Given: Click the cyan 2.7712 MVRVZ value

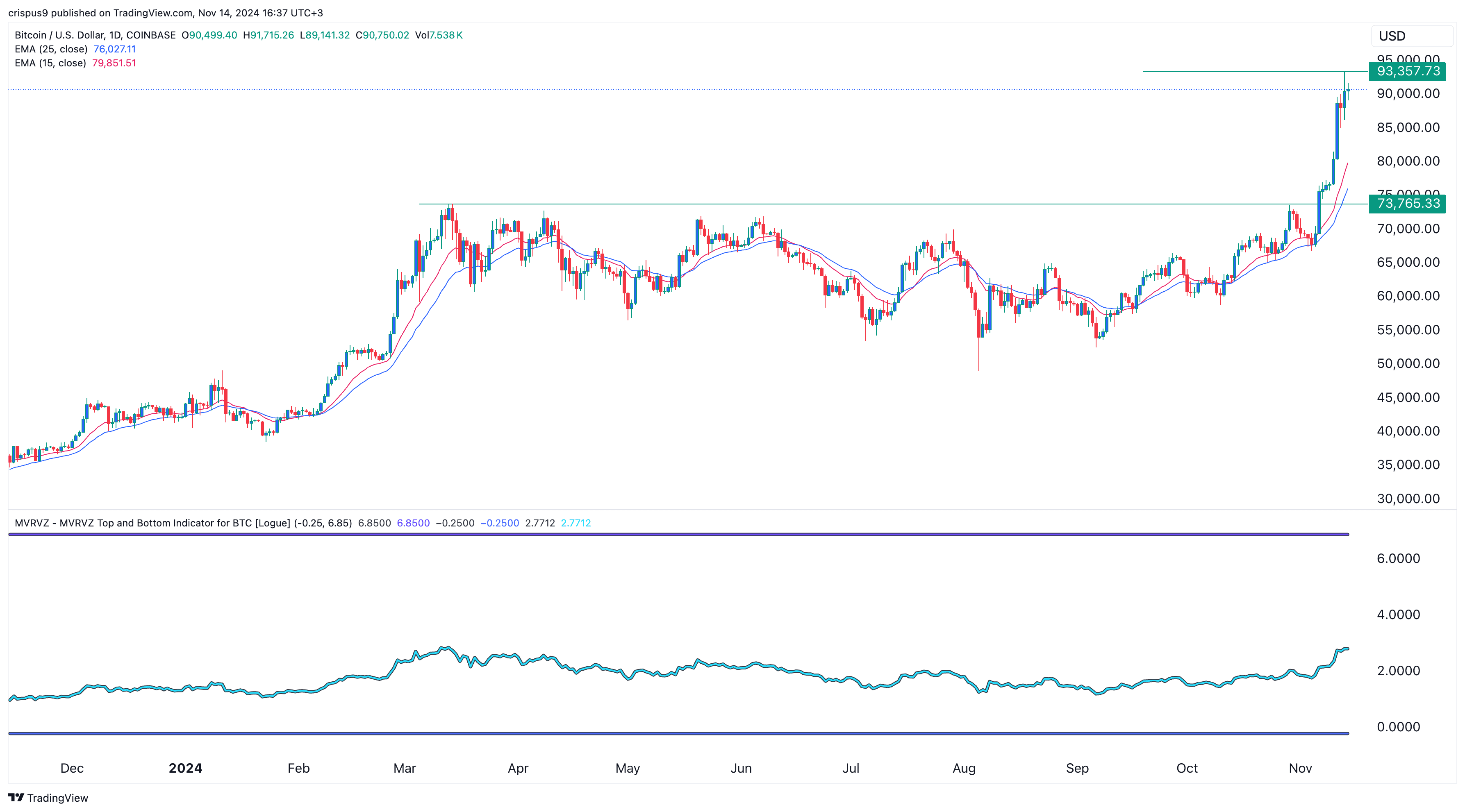Looking at the screenshot, I should point(576,523).
